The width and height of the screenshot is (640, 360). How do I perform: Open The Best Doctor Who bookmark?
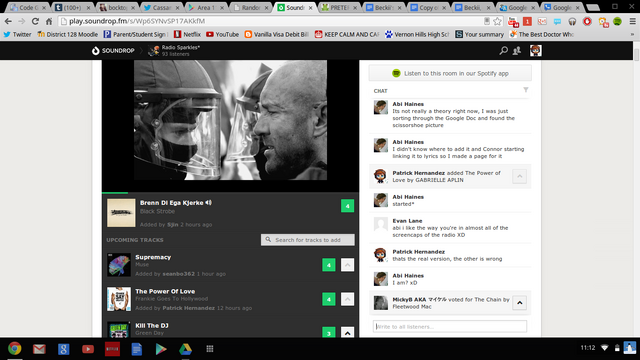click(542, 34)
